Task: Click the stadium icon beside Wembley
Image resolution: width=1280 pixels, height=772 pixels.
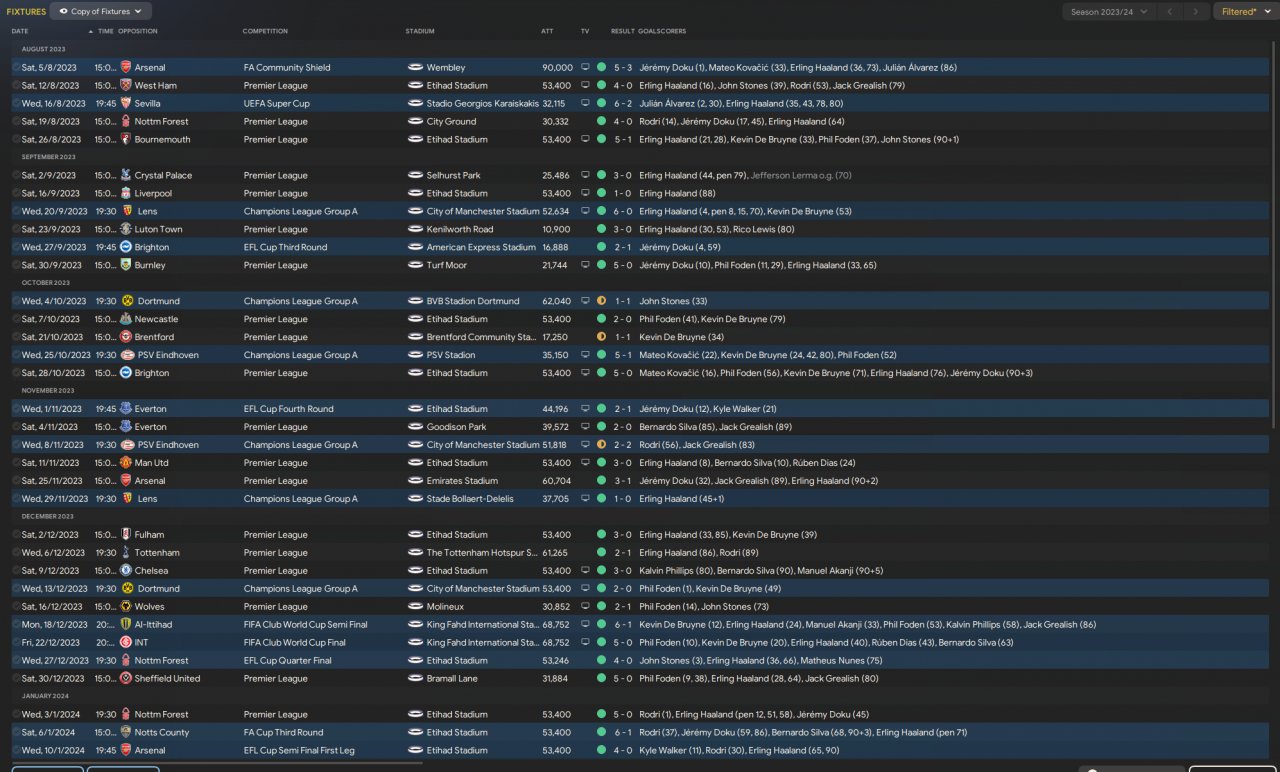Action: pyautogui.click(x=416, y=68)
